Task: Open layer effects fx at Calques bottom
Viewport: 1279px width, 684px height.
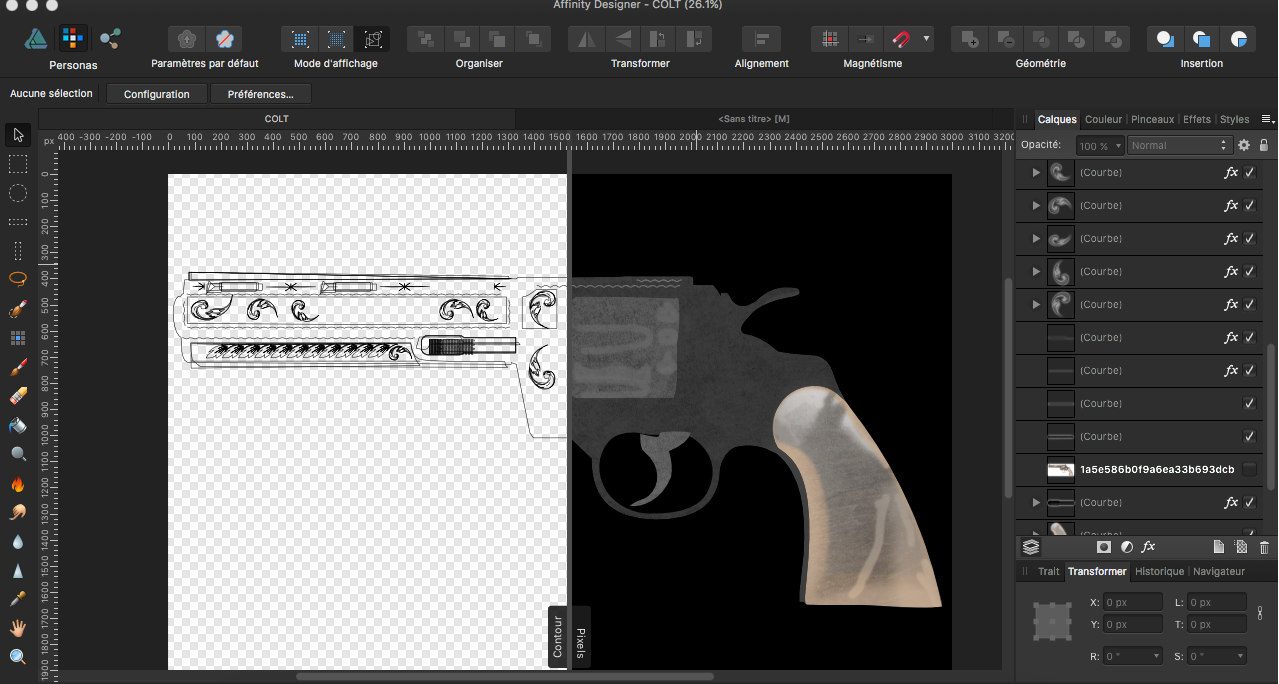Action: [1149, 547]
